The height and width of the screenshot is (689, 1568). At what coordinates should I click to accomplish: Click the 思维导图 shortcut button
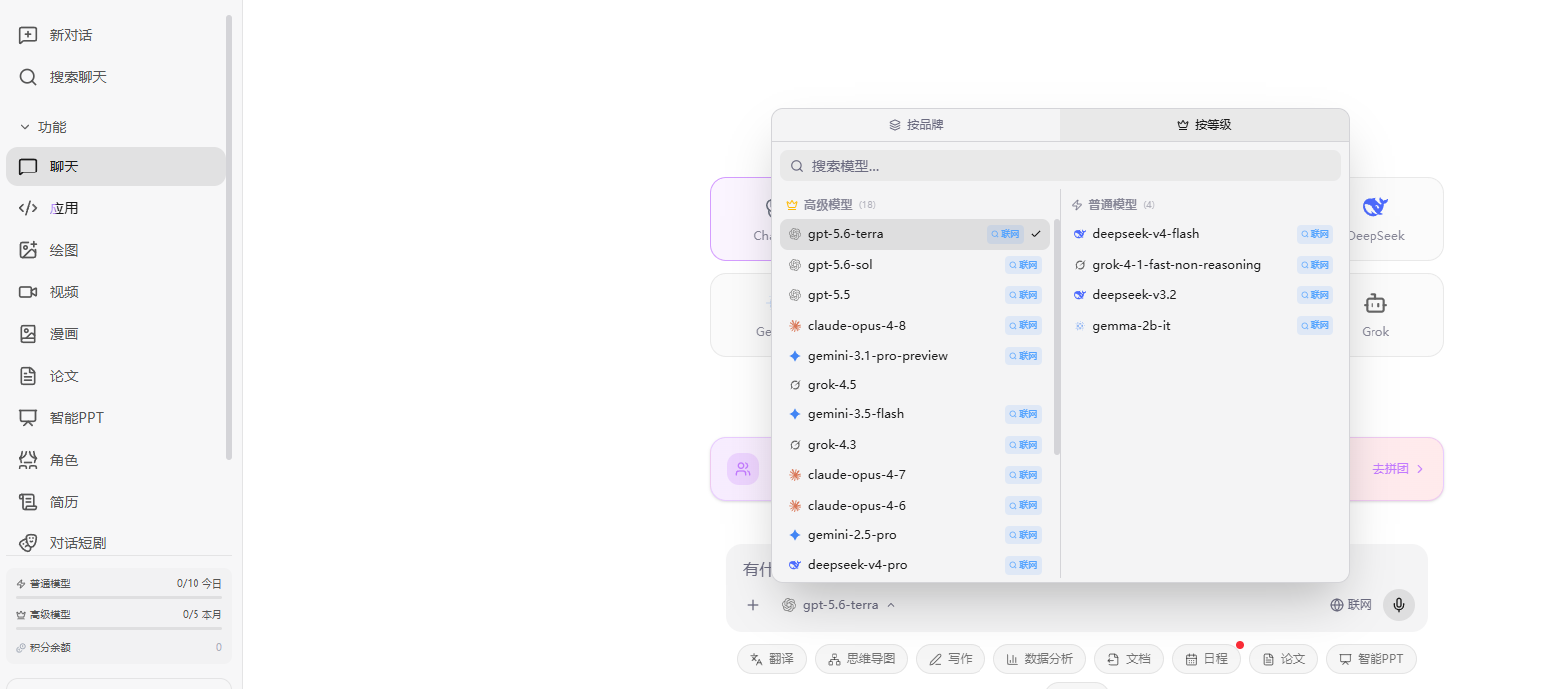point(861,659)
